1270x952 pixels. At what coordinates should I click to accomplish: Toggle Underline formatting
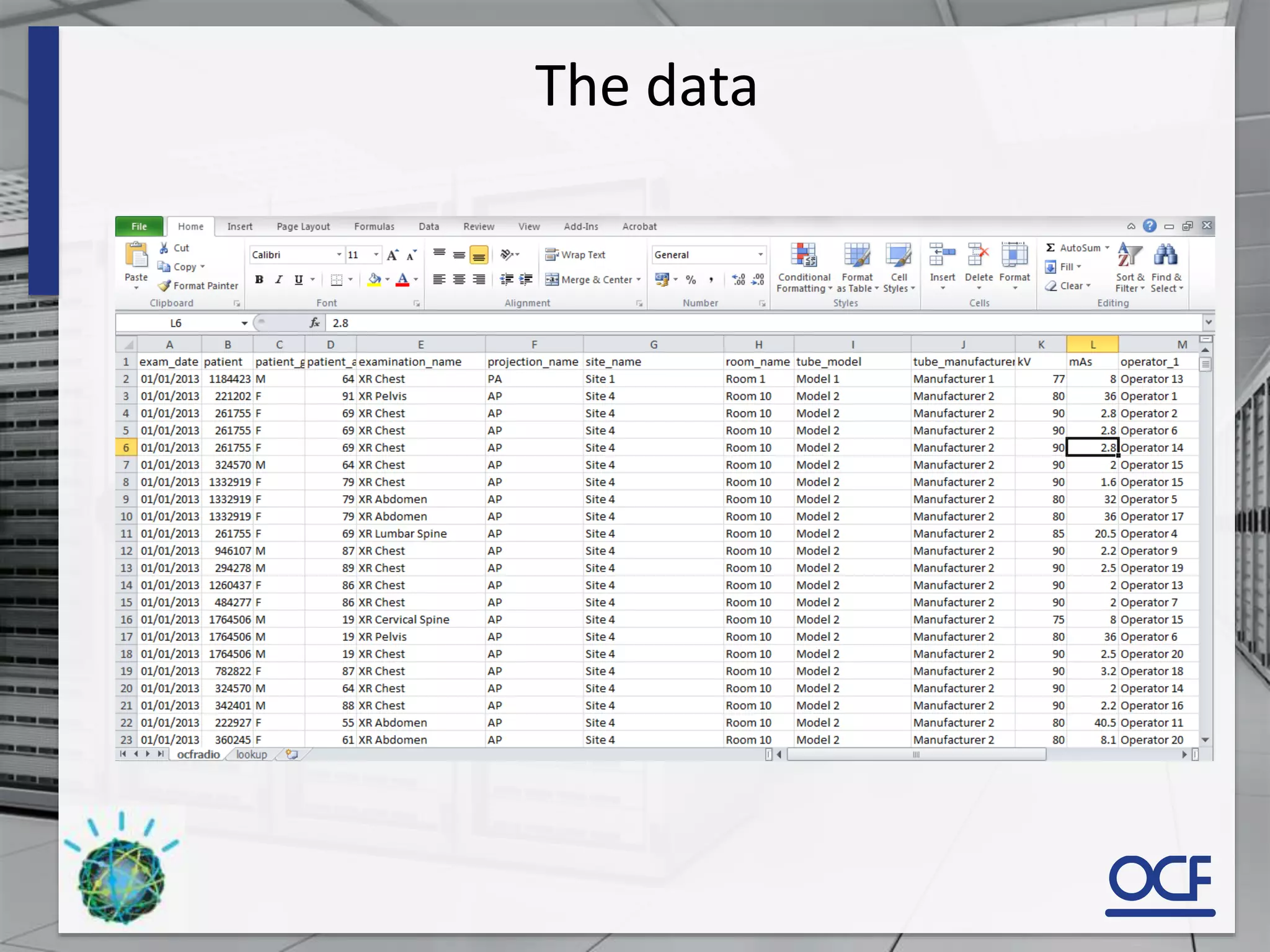tap(298, 280)
